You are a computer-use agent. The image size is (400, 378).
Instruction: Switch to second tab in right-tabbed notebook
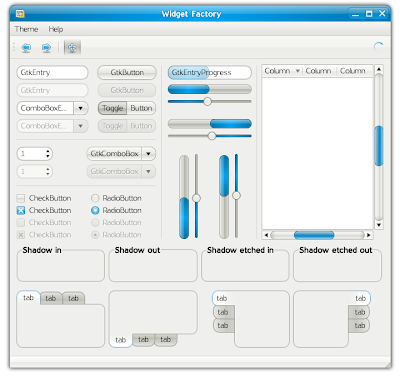pos(359,312)
